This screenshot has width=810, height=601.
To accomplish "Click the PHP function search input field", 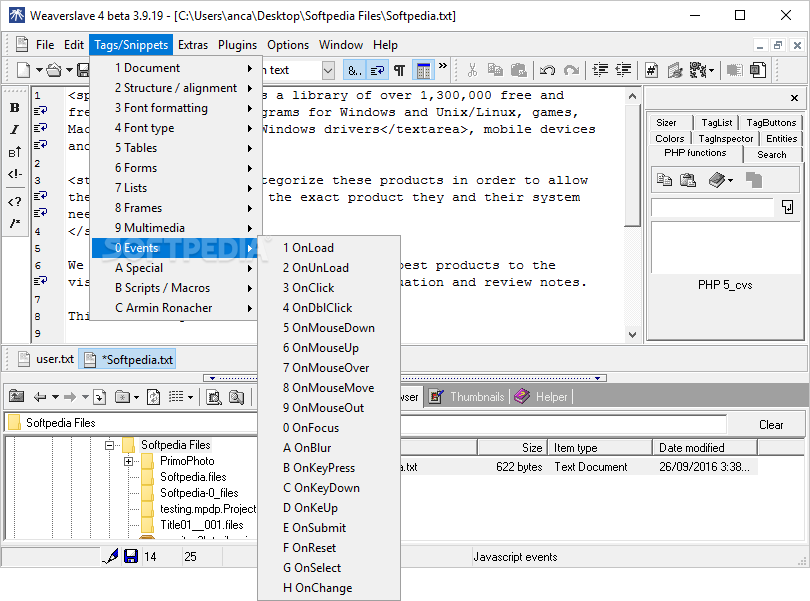I will 712,208.
